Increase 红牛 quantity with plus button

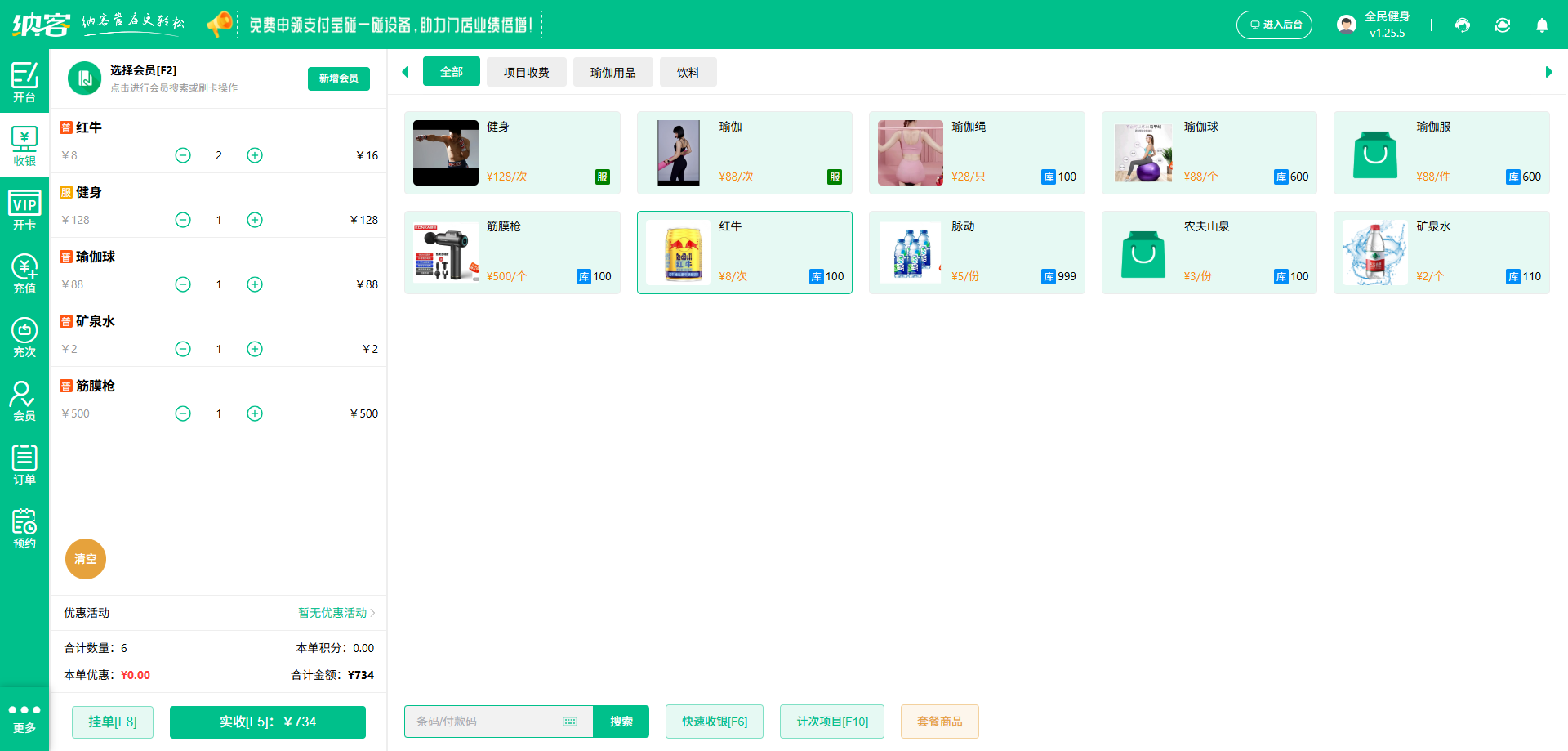[x=255, y=155]
